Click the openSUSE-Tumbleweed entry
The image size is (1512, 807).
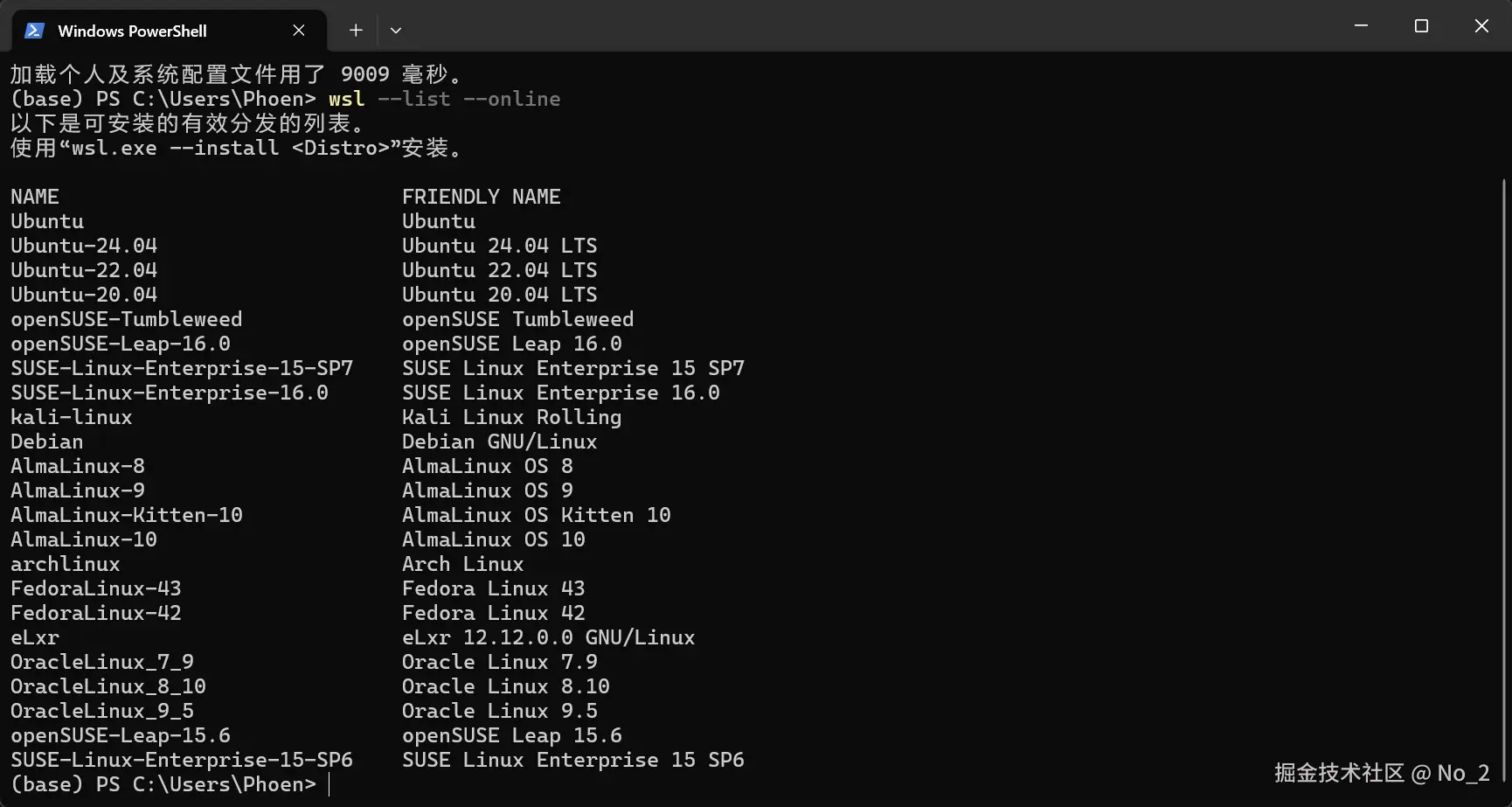tap(127, 319)
